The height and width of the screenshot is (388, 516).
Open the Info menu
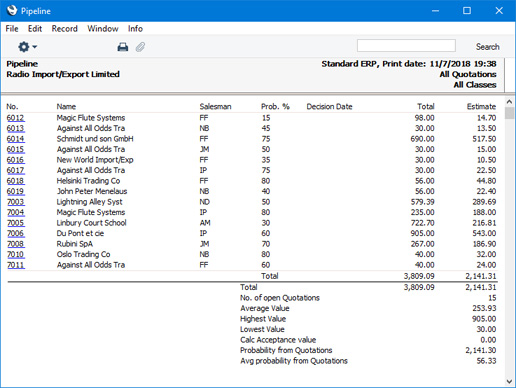(x=135, y=29)
